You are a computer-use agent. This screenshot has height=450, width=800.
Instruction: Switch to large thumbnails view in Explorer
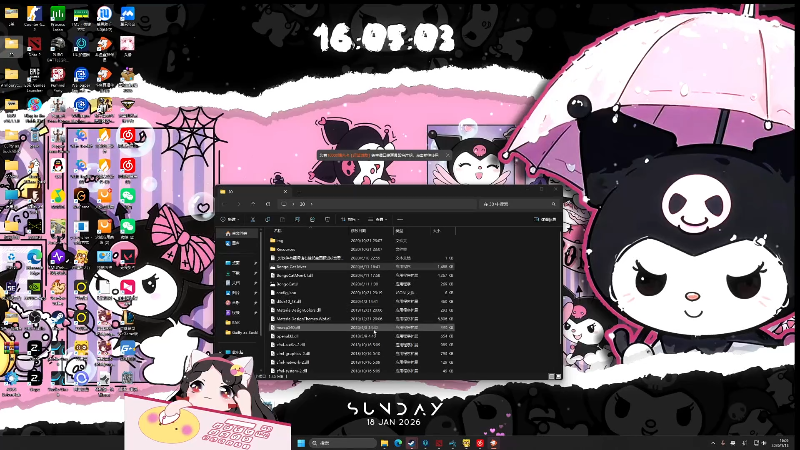click(558, 376)
